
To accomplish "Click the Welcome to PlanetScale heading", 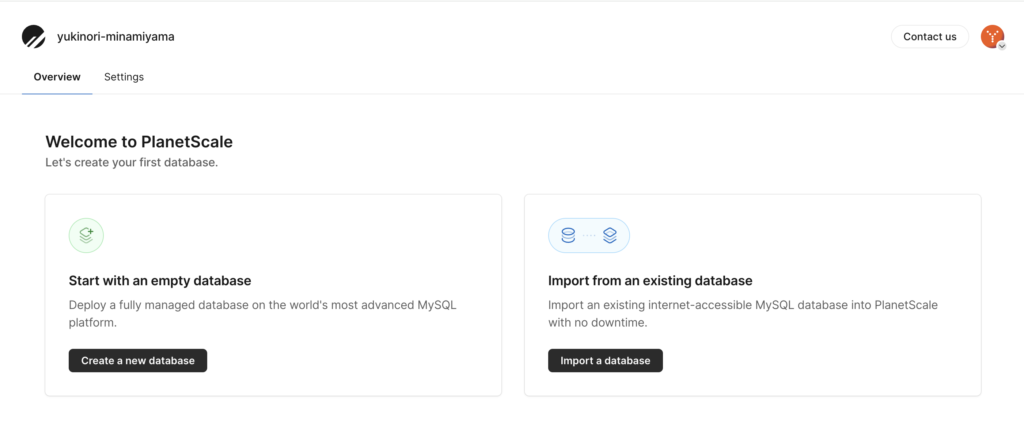I will 139,142.
